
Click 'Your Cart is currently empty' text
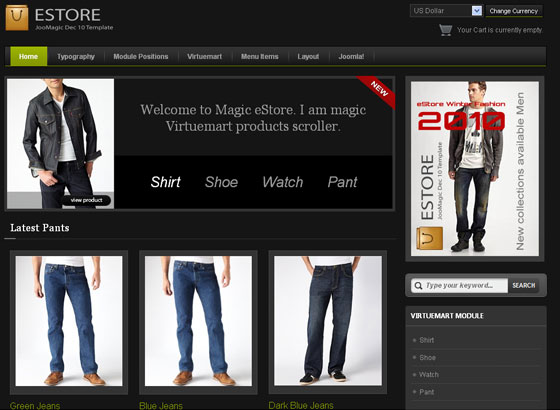[x=500, y=30]
